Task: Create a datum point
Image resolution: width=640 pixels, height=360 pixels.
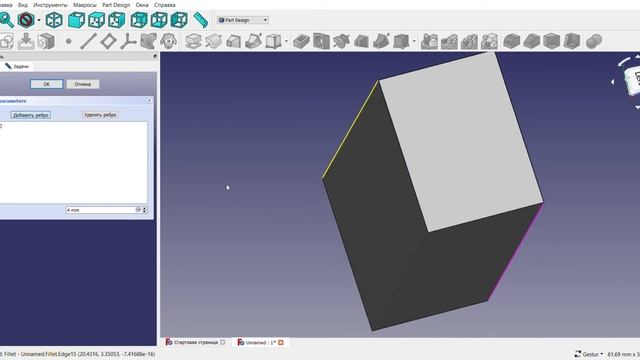Action: point(69,41)
